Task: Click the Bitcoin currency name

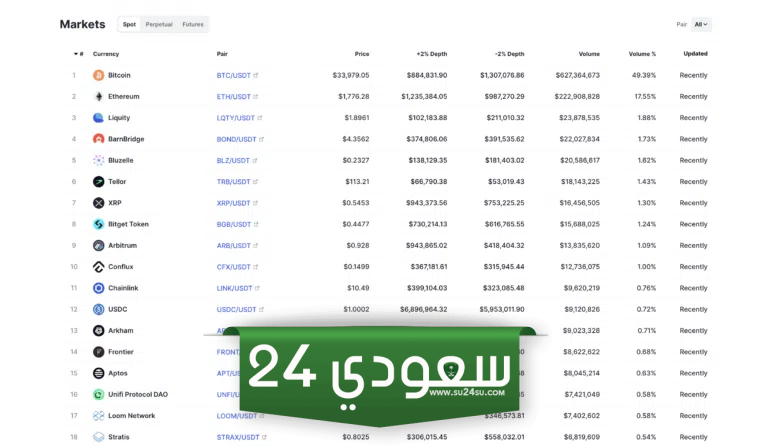Action: point(119,75)
